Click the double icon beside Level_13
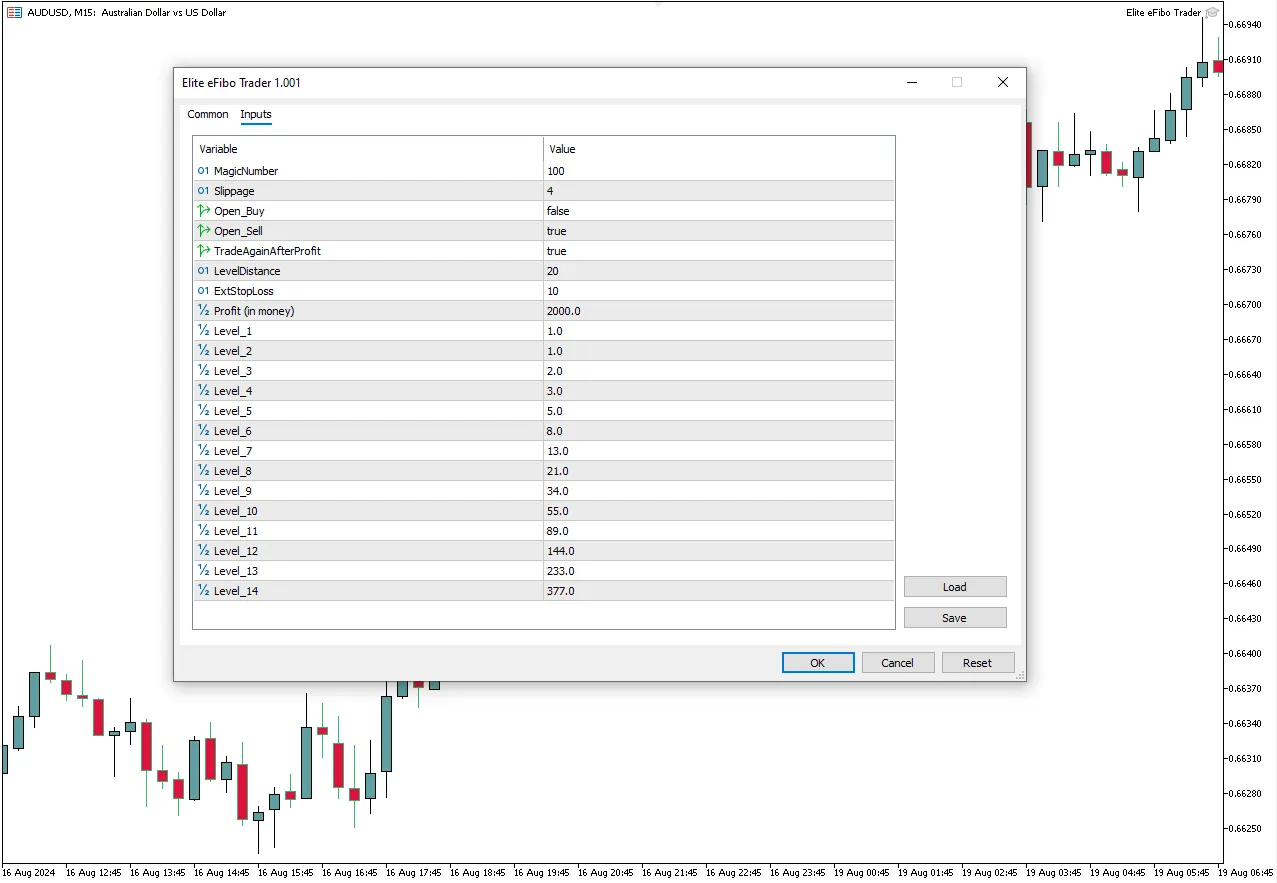The image size is (1277, 883). (204, 571)
